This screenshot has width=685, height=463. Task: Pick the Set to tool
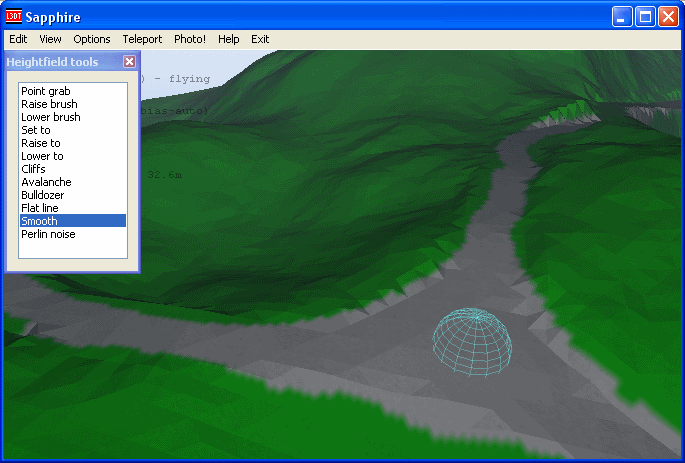coord(36,130)
